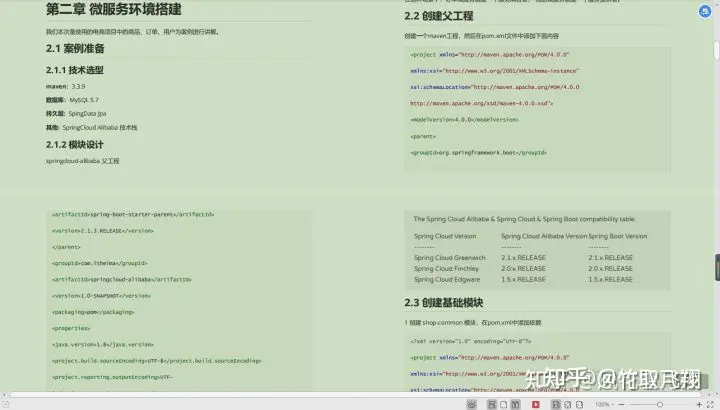
Task: Select the last page-fit icon before 100%
Action: click(x=579, y=404)
